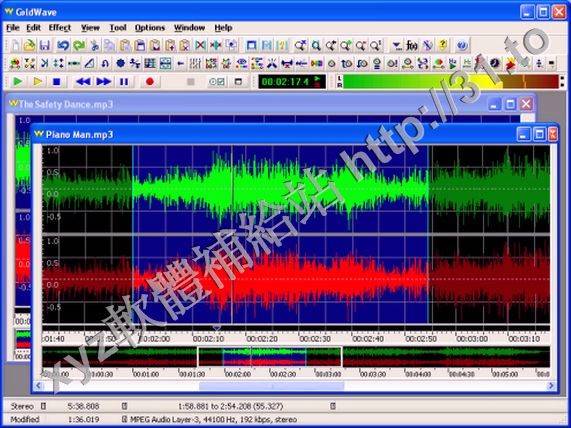Click the Fast forward double-arrow button
Screen dimensions: 571x428
click(x=104, y=82)
